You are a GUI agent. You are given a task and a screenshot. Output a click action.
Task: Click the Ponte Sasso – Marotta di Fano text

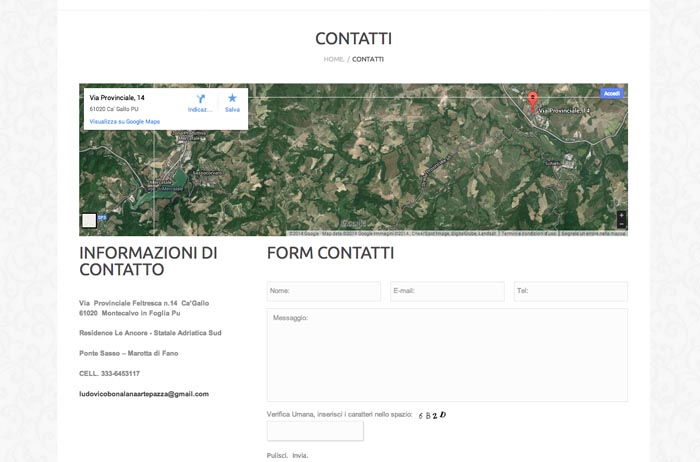[129, 353]
